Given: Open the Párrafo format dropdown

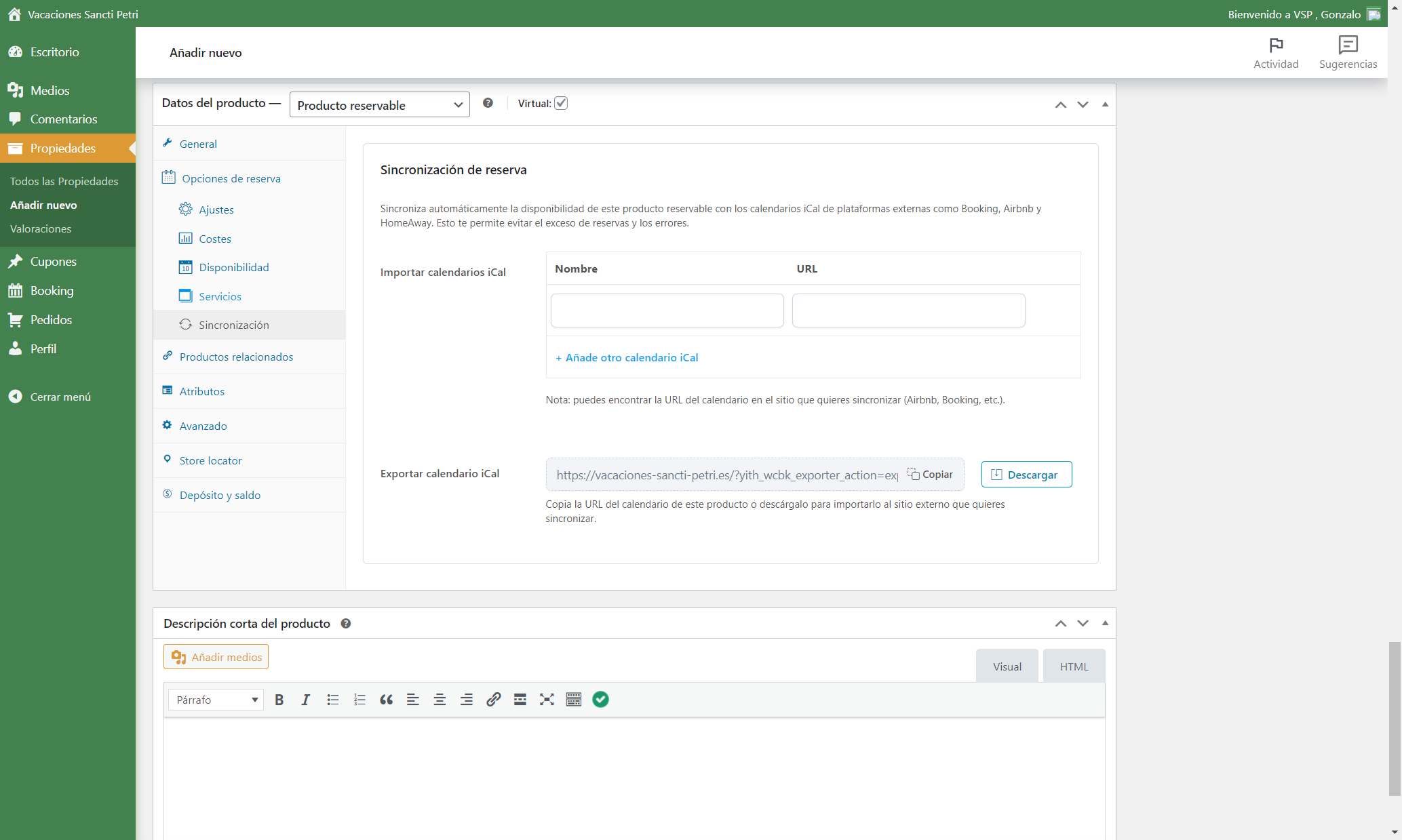Looking at the screenshot, I should 216,700.
